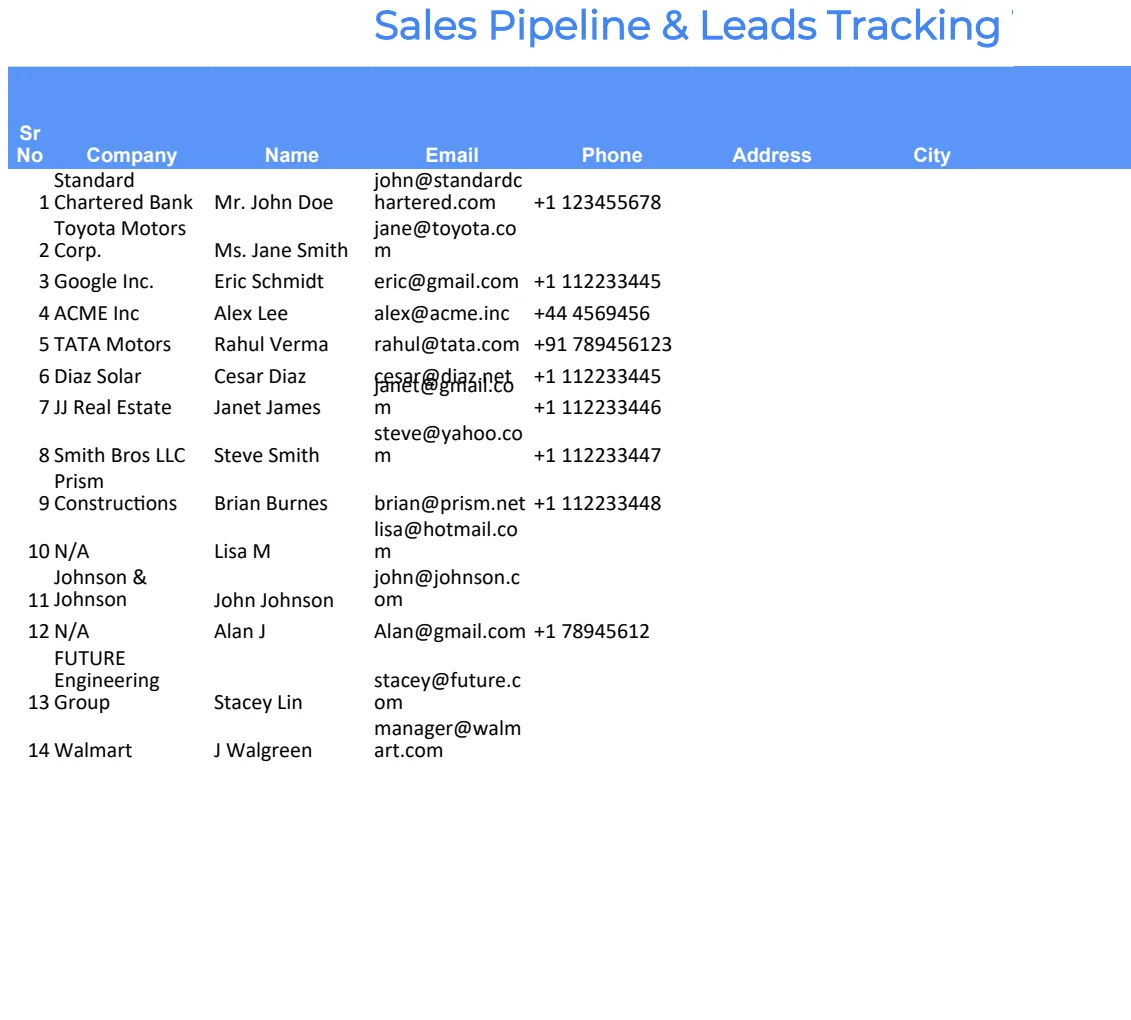Click the Rahul Verma name cell
Viewport: 1131px width, 1020px height.
270,345
